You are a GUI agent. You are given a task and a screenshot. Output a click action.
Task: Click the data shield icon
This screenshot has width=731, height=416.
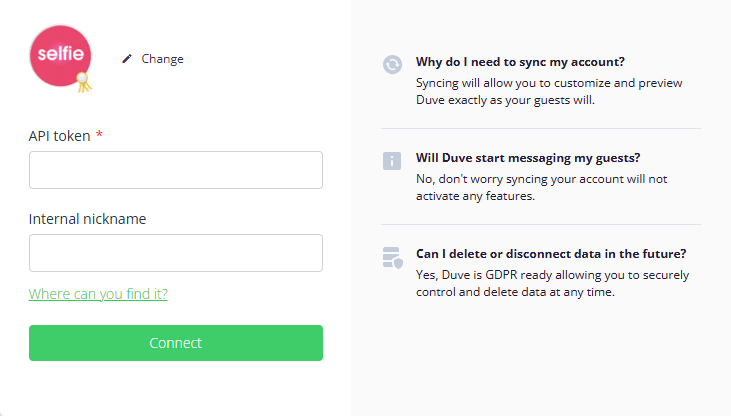coord(393,257)
